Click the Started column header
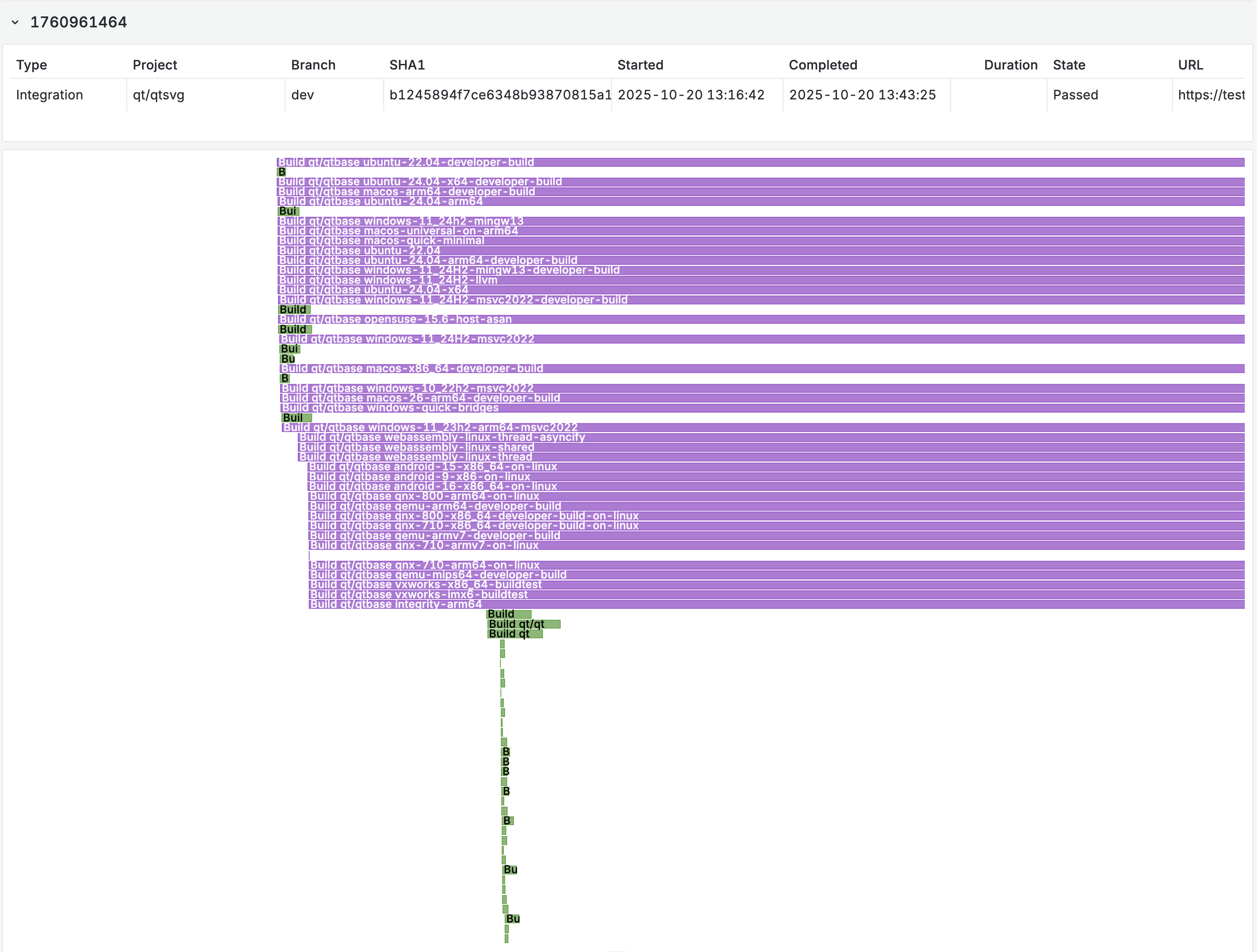Viewport: 1257px width, 952px height. tap(640, 65)
